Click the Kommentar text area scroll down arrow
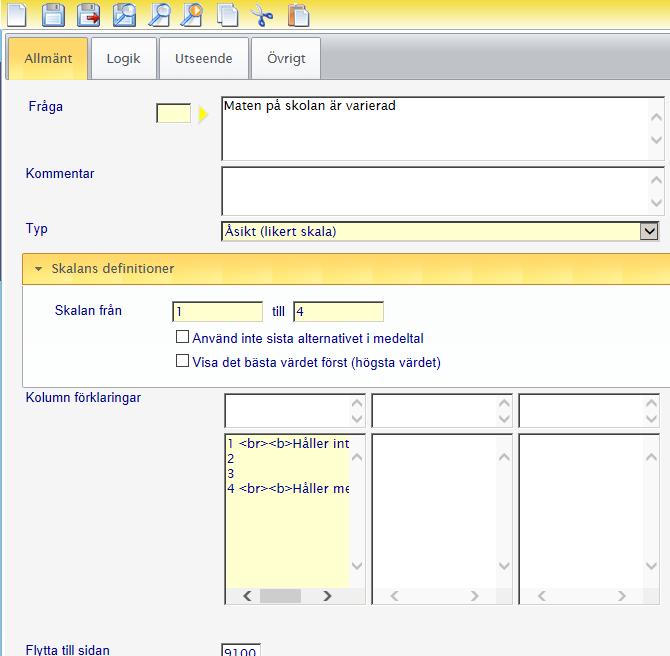670x656 pixels. click(656, 202)
